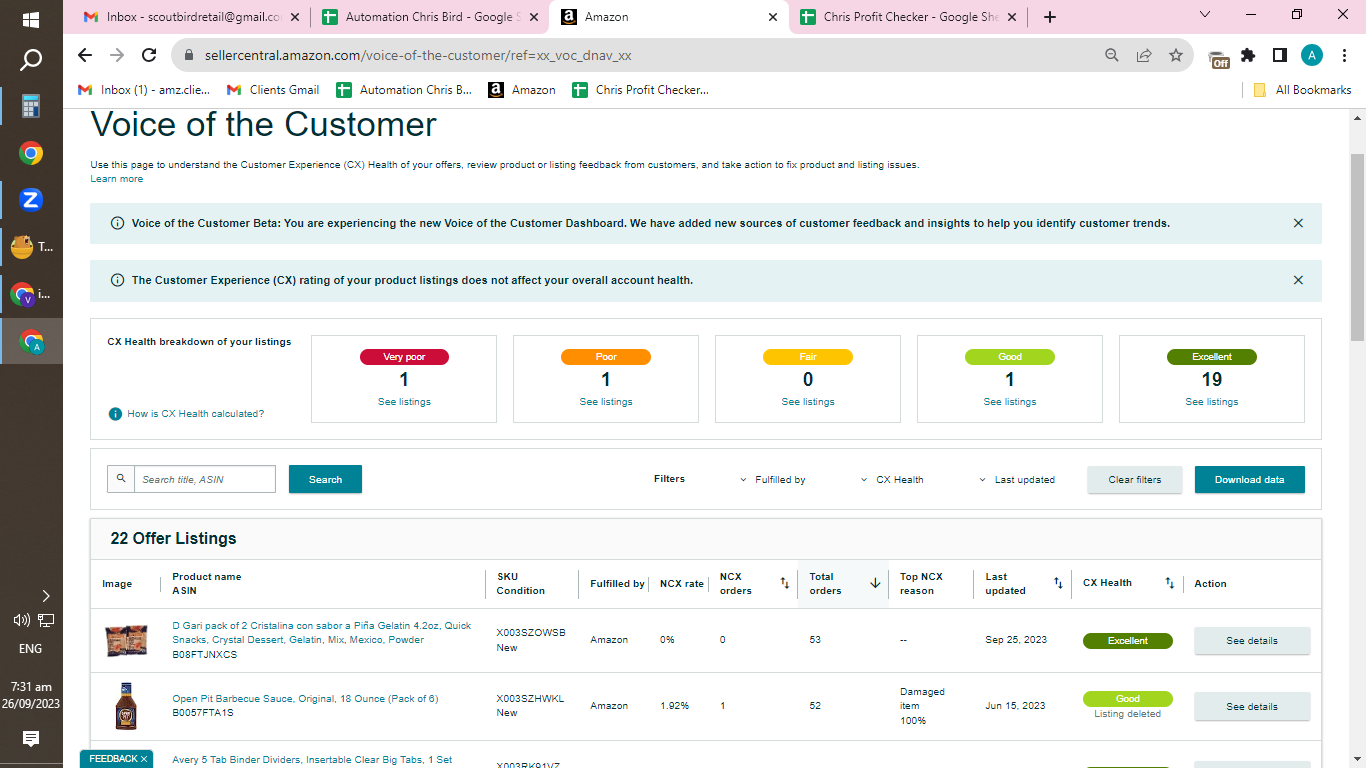This screenshot has height=768, width=1366.
Task: Dismiss the CX rating account health banner
Action: pos(1298,280)
